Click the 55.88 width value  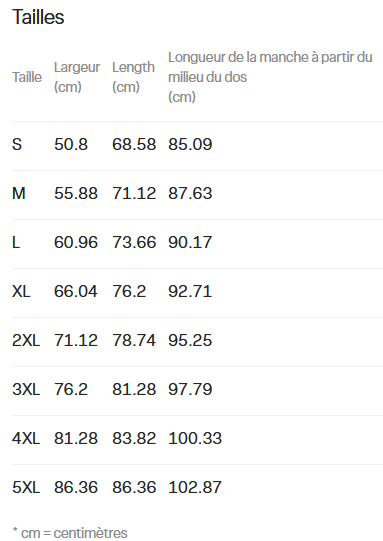76,193
